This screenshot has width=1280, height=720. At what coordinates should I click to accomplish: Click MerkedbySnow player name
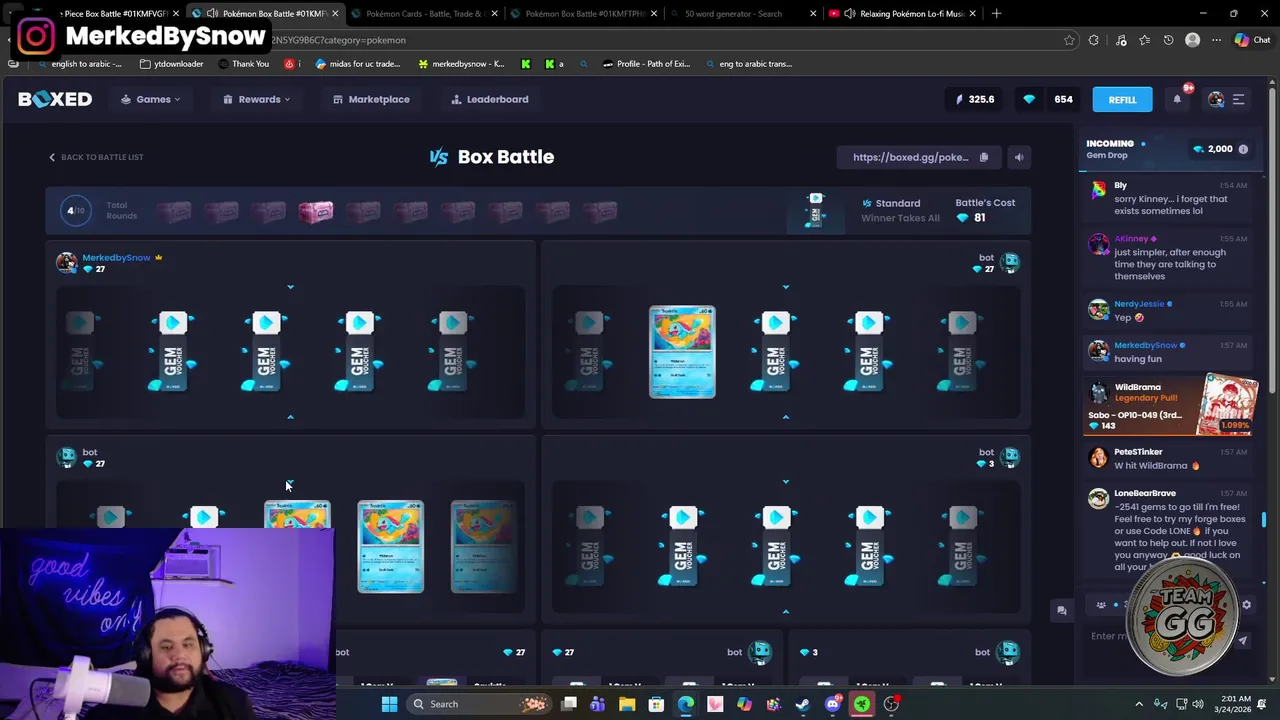116,257
